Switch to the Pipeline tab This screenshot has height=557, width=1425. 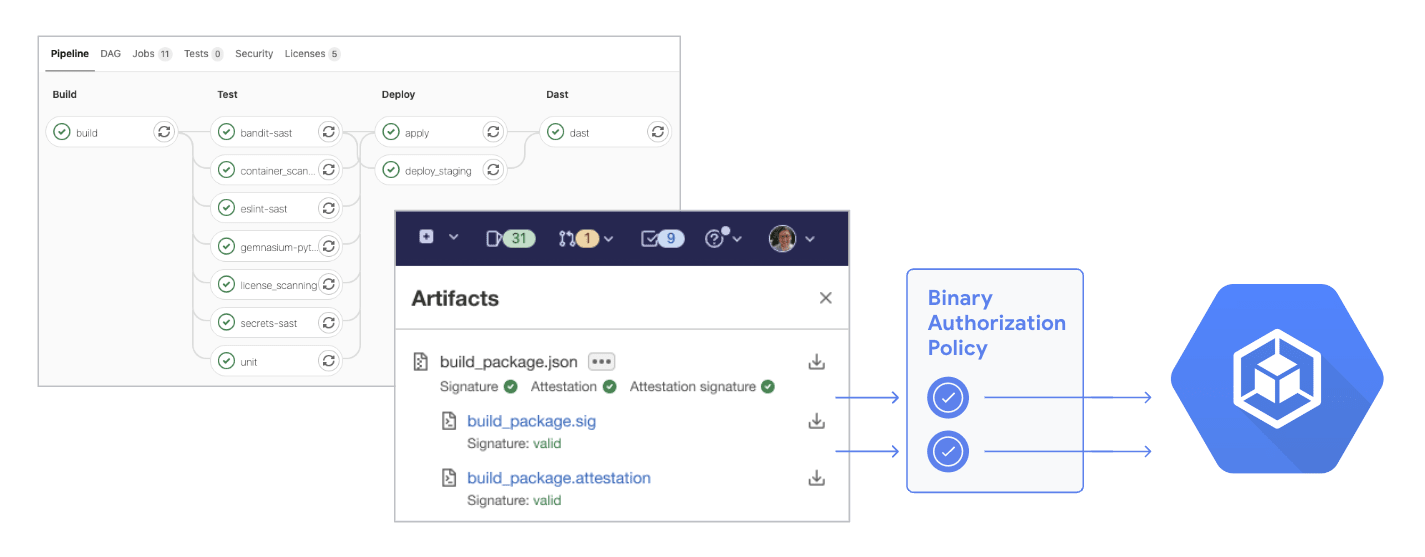click(x=70, y=54)
